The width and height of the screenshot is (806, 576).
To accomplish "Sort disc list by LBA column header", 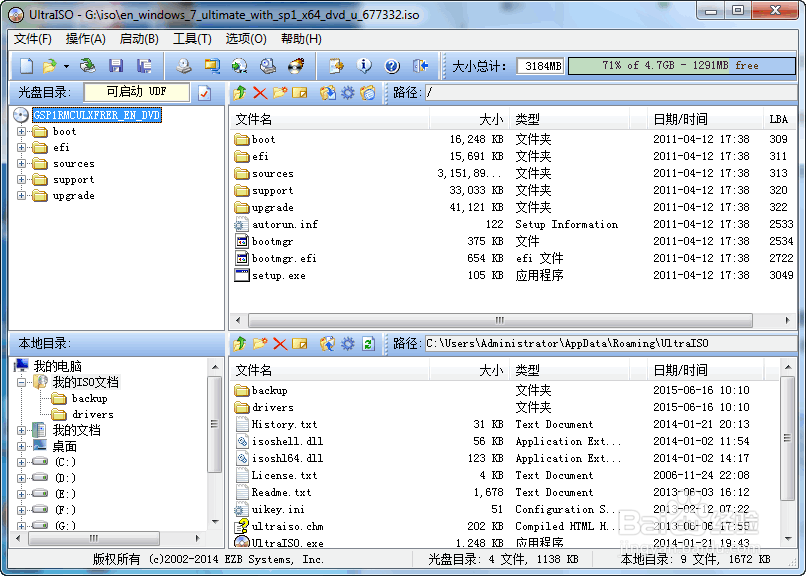I will 779,119.
